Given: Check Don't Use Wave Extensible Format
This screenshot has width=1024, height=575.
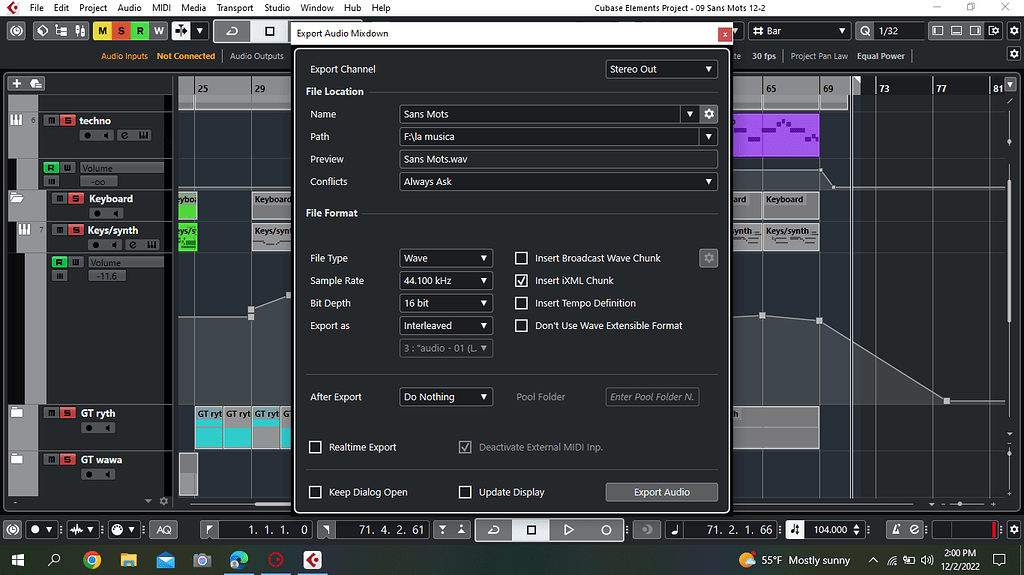Looking at the screenshot, I should point(521,325).
